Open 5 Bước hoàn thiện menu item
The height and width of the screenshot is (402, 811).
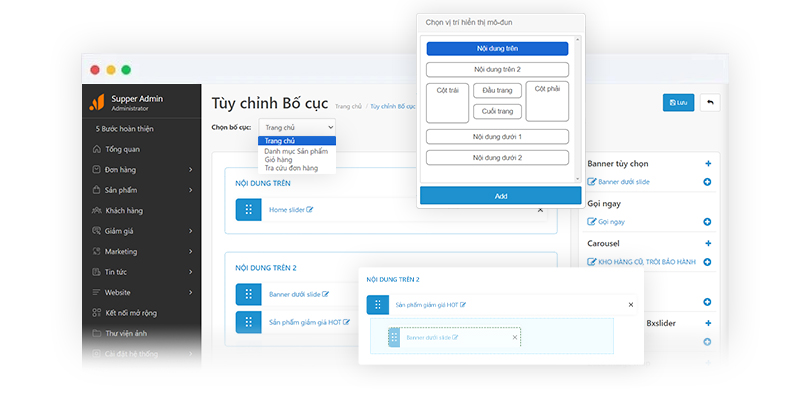click(x=124, y=129)
